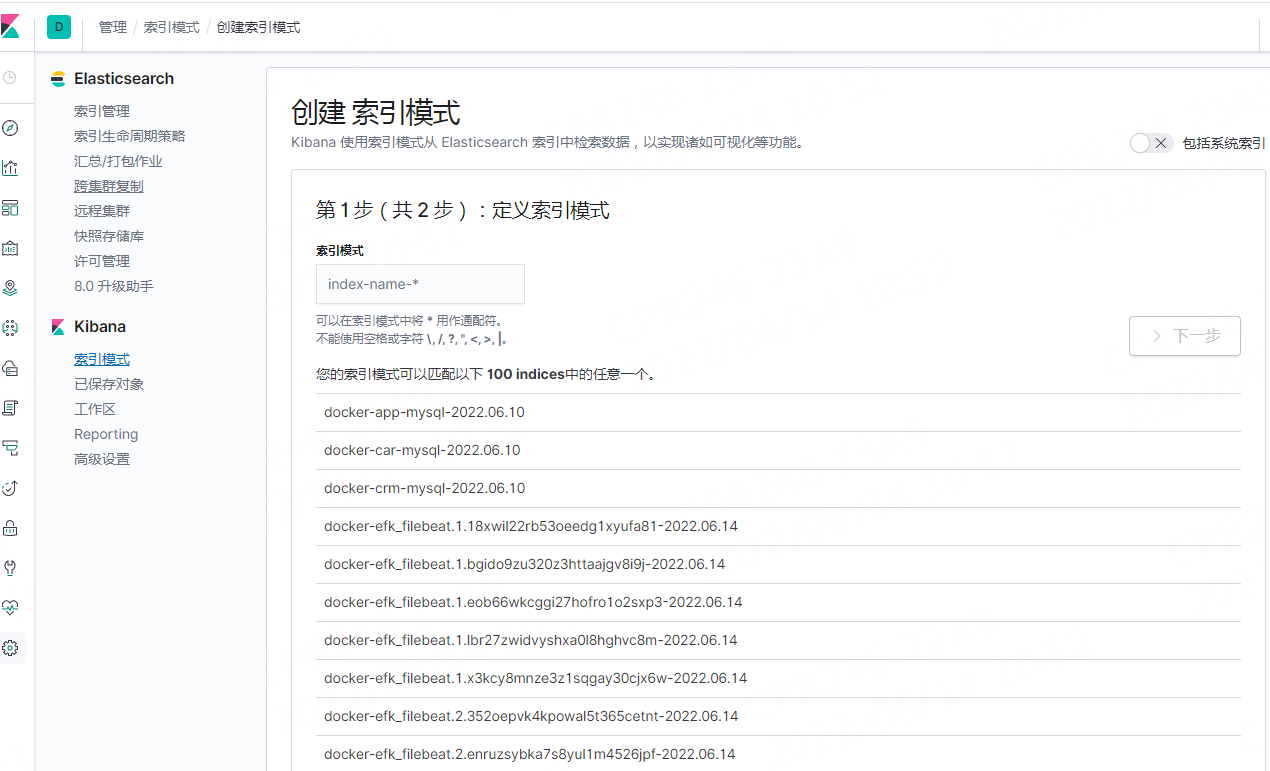Open 快照存储库 menu item
Image resolution: width=1270 pixels, height=771 pixels.
109,236
